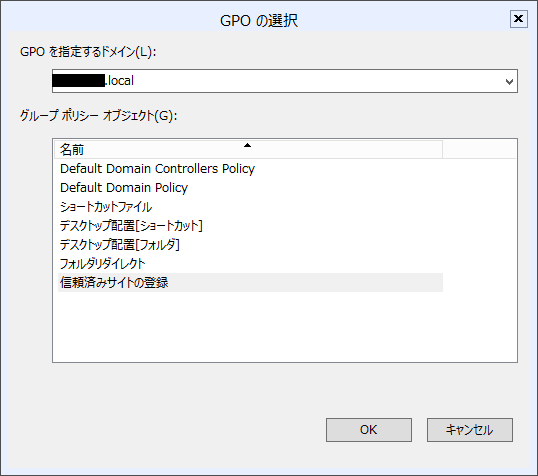Select the フォルダリダイレクト GPO
Screen dimensions: 538x476
[x=103, y=264]
